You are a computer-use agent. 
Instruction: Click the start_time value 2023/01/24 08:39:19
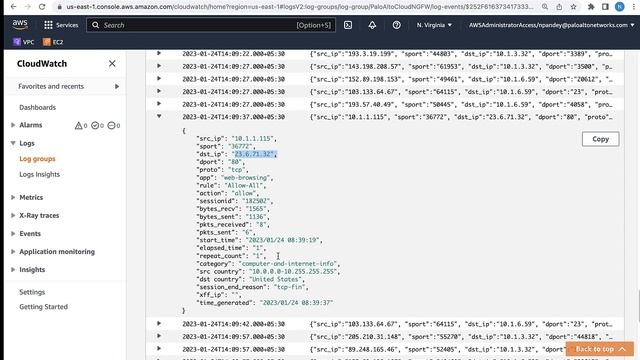pyautogui.click(x=282, y=240)
